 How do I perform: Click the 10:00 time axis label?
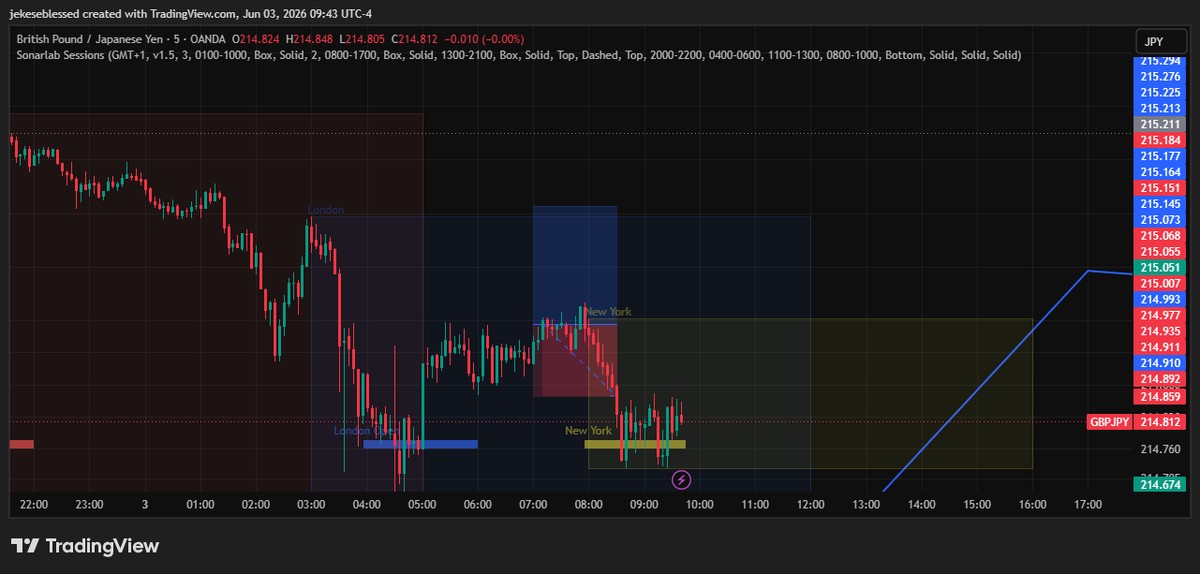pos(699,505)
